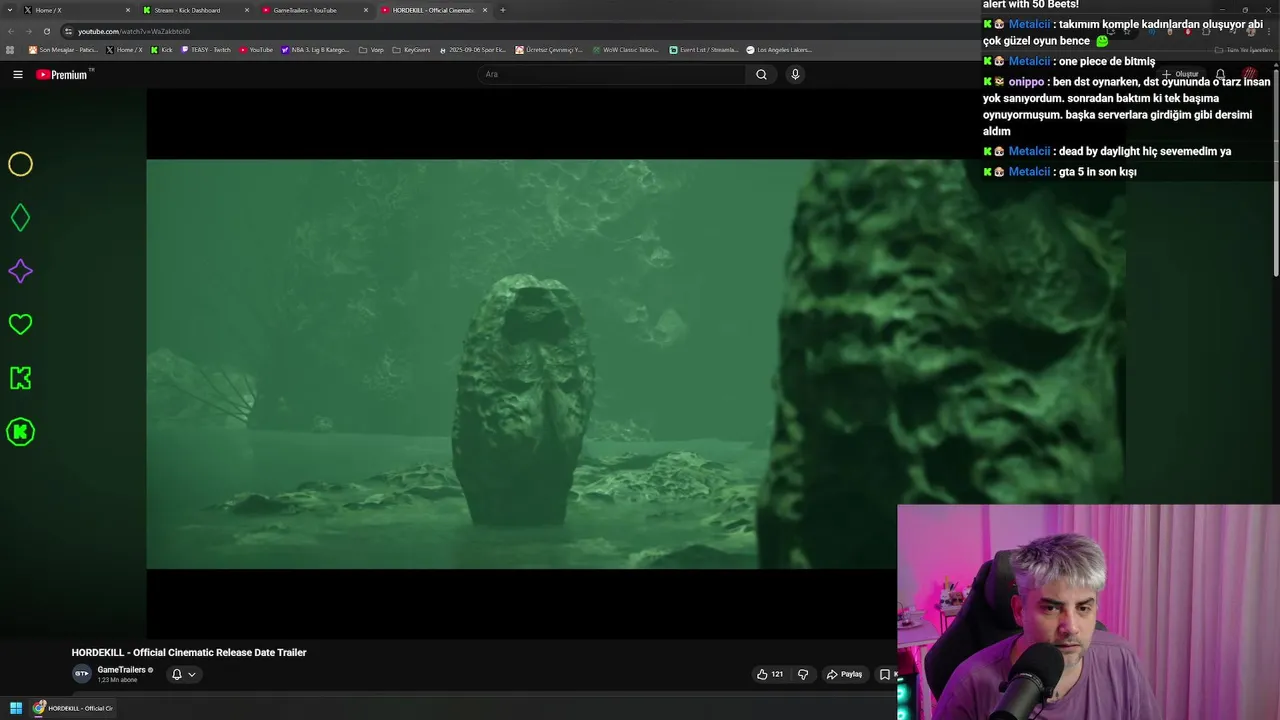Image resolution: width=1280 pixels, height=720 pixels.
Task: Open Ücretsiz Çevrimiçi bookmark
Action: click(549, 50)
